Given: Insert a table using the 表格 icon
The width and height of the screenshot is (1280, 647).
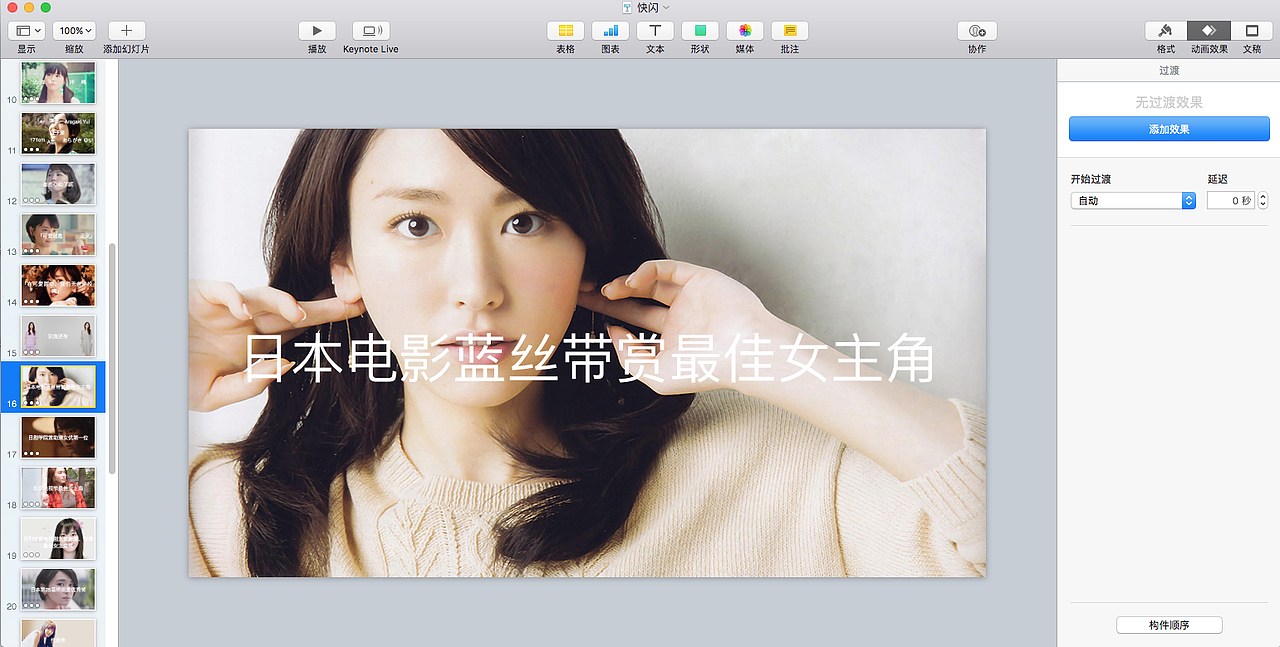Looking at the screenshot, I should [x=565, y=31].
